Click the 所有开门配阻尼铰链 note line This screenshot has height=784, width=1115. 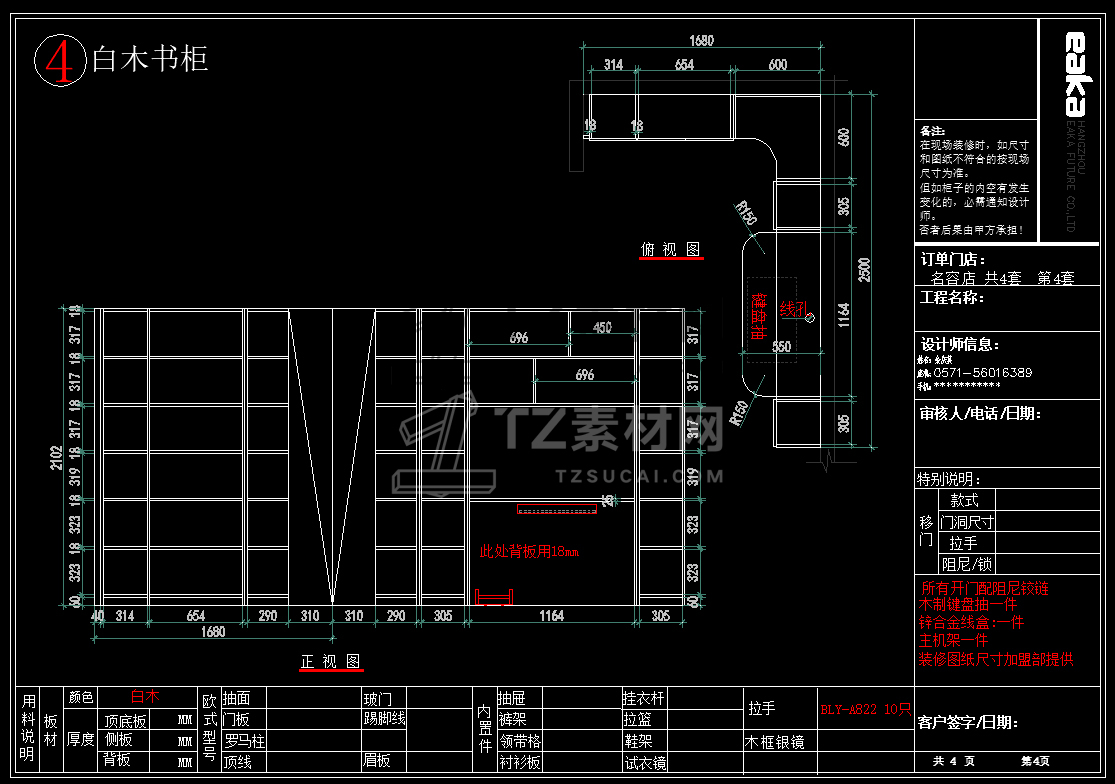(984, 589)
